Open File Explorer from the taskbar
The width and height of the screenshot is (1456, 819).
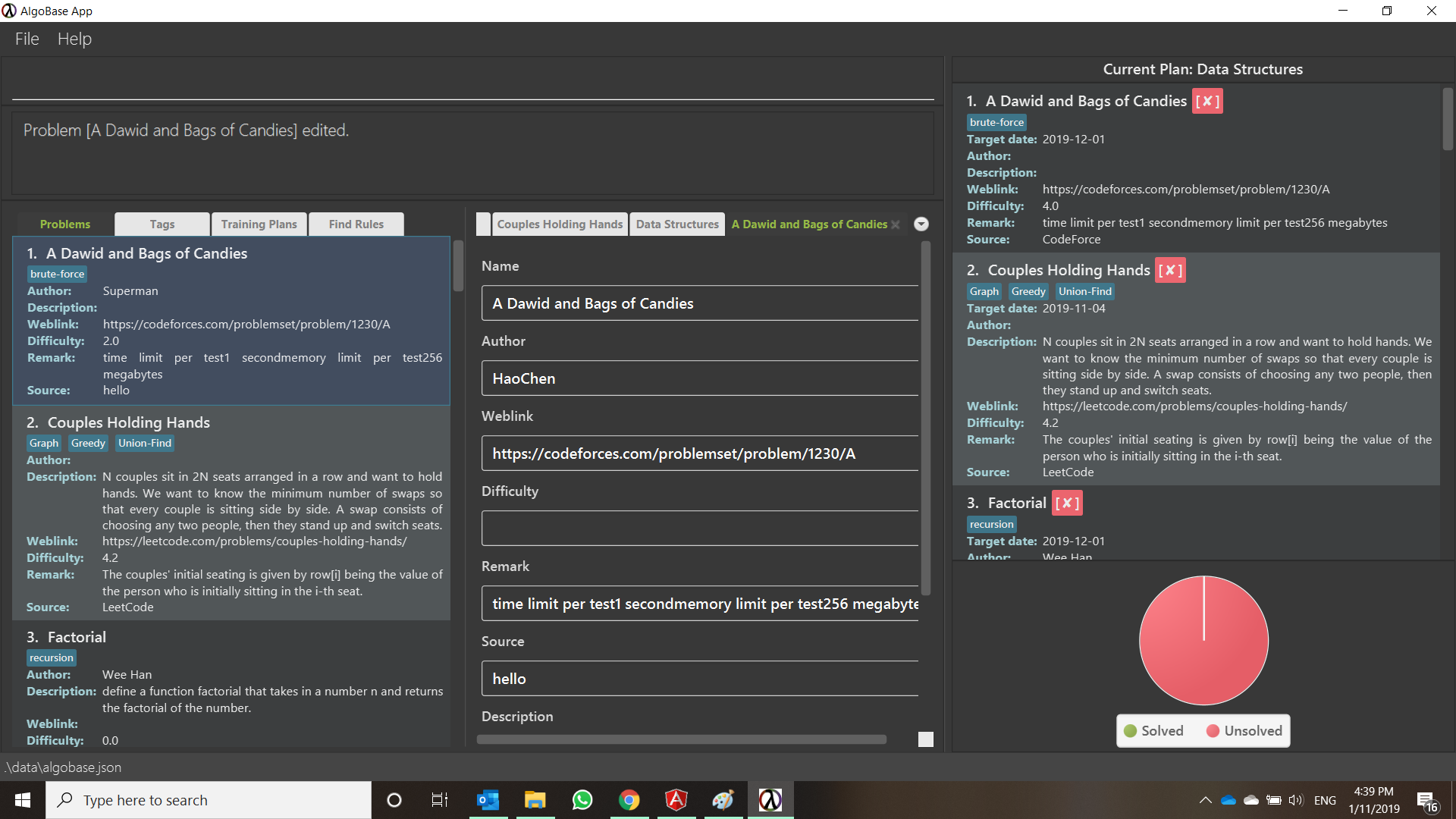coord(535,800)
